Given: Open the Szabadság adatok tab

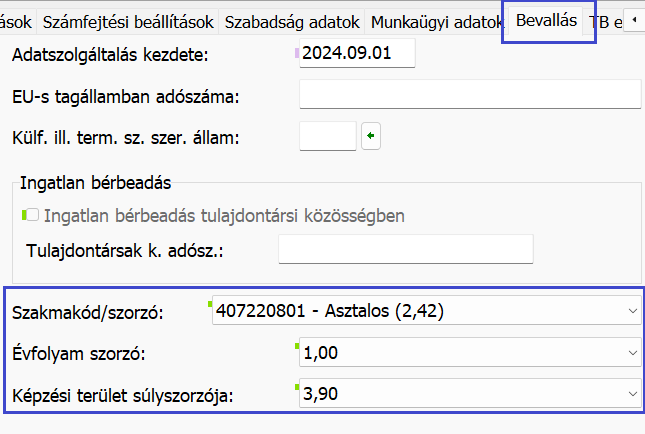Looking at the screenshot, I should point(292,21).
